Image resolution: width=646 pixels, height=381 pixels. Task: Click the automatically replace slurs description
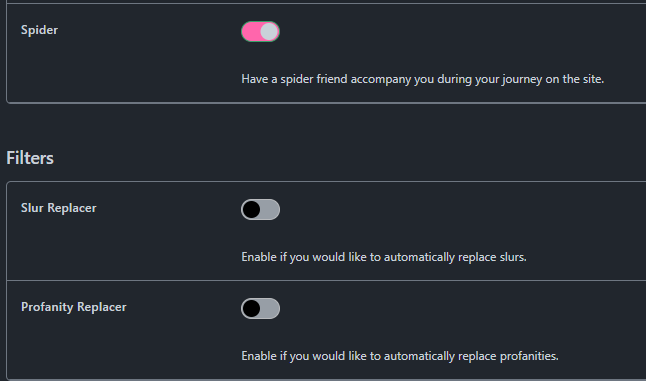click(384, 257)
